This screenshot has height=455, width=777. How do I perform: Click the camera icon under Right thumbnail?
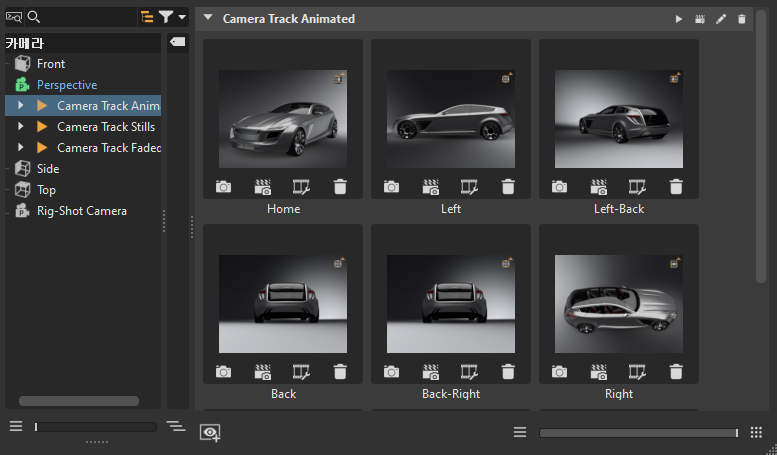click(559, 372)
